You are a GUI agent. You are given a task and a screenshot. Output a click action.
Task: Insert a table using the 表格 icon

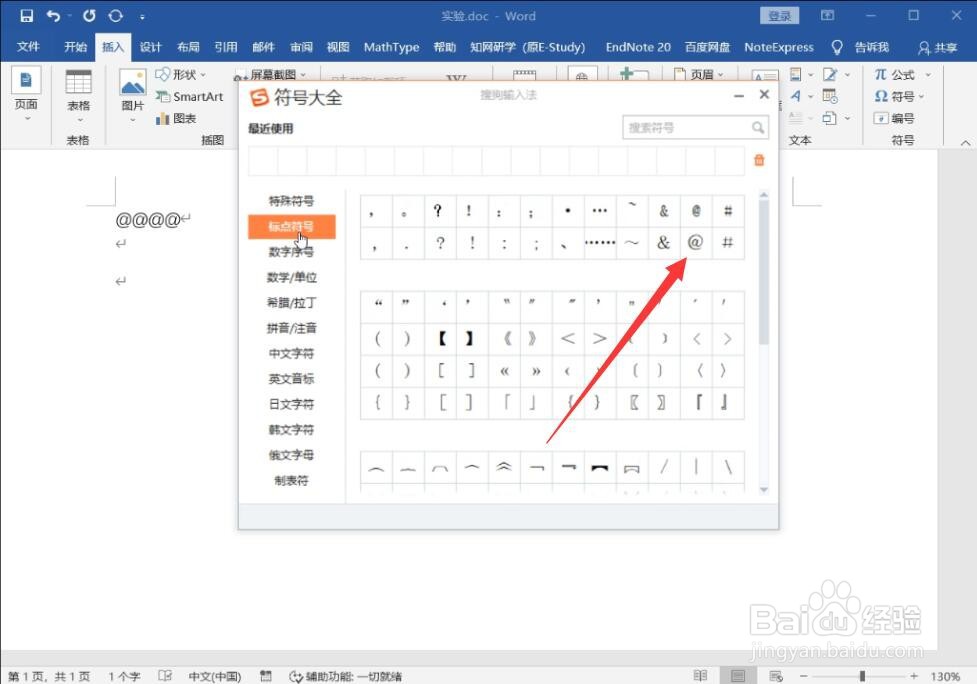click(x=79, y=82)
